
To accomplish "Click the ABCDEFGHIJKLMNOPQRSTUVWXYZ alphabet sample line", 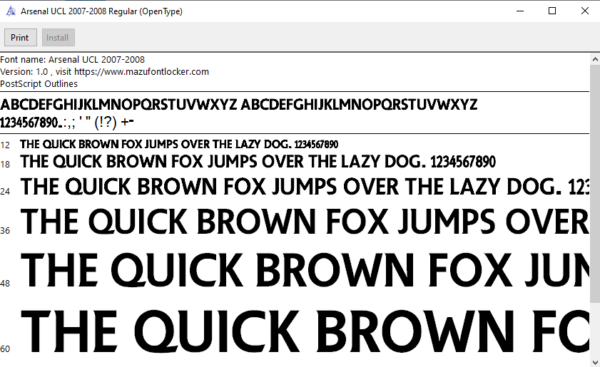I will 239,104.
